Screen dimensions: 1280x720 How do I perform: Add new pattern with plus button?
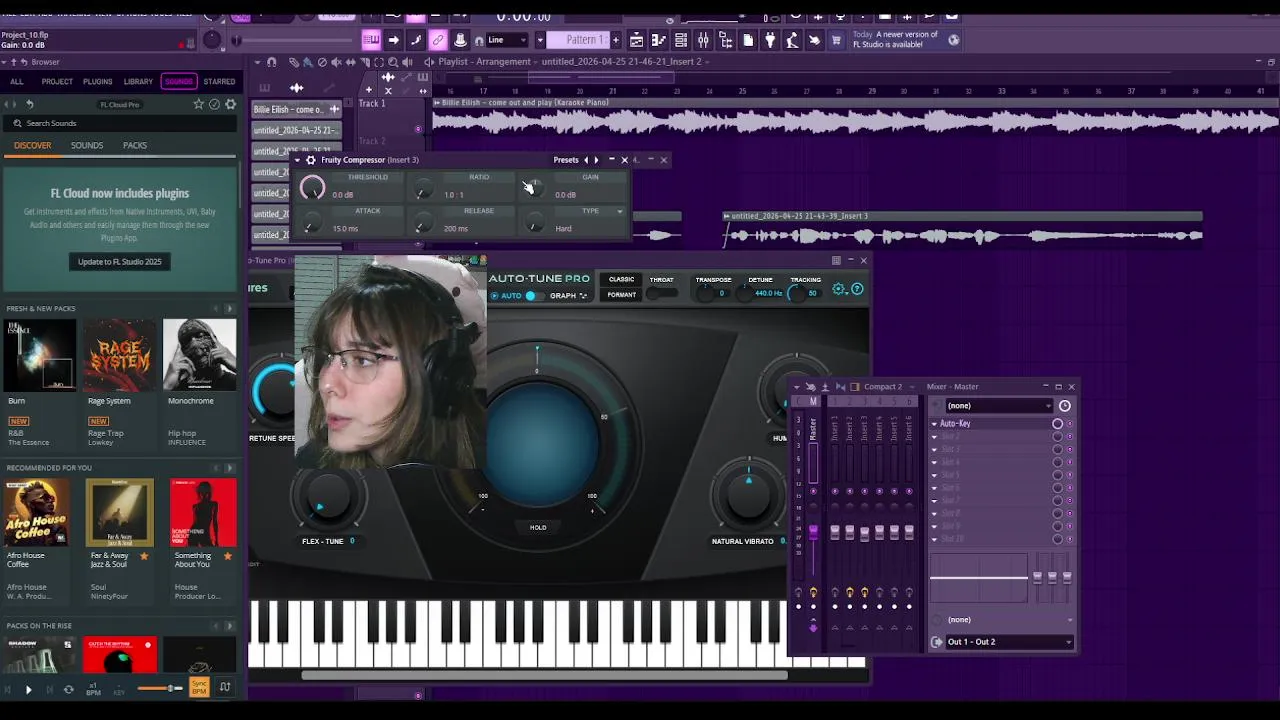pos(615,40)
